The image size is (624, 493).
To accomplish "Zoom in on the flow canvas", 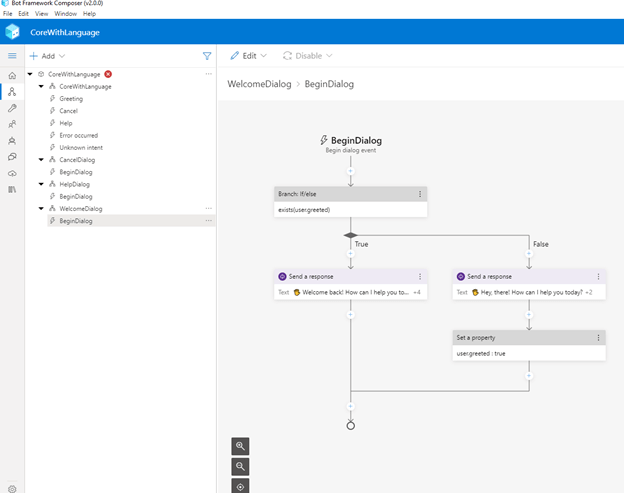I will click(241, 446).
